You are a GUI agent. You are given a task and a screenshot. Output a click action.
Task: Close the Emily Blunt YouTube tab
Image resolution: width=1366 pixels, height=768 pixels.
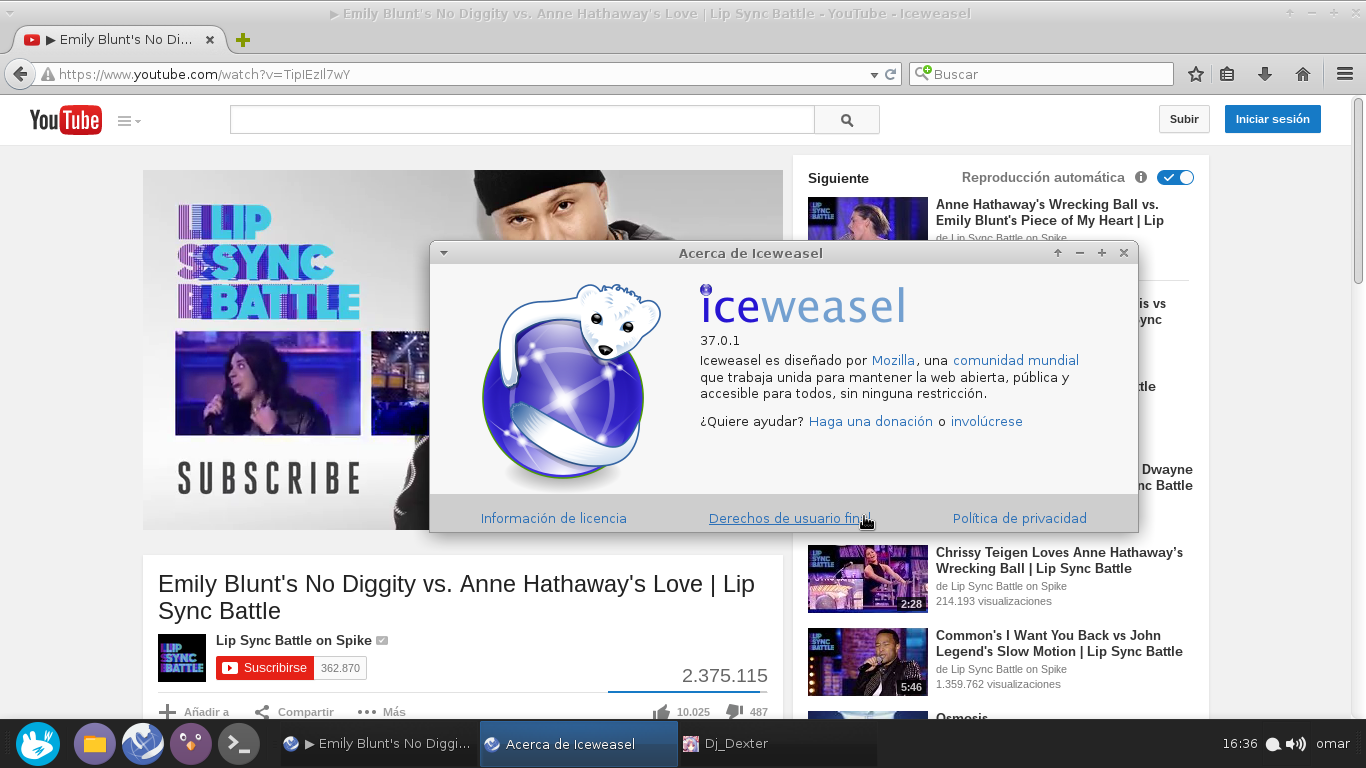(210, 40)
